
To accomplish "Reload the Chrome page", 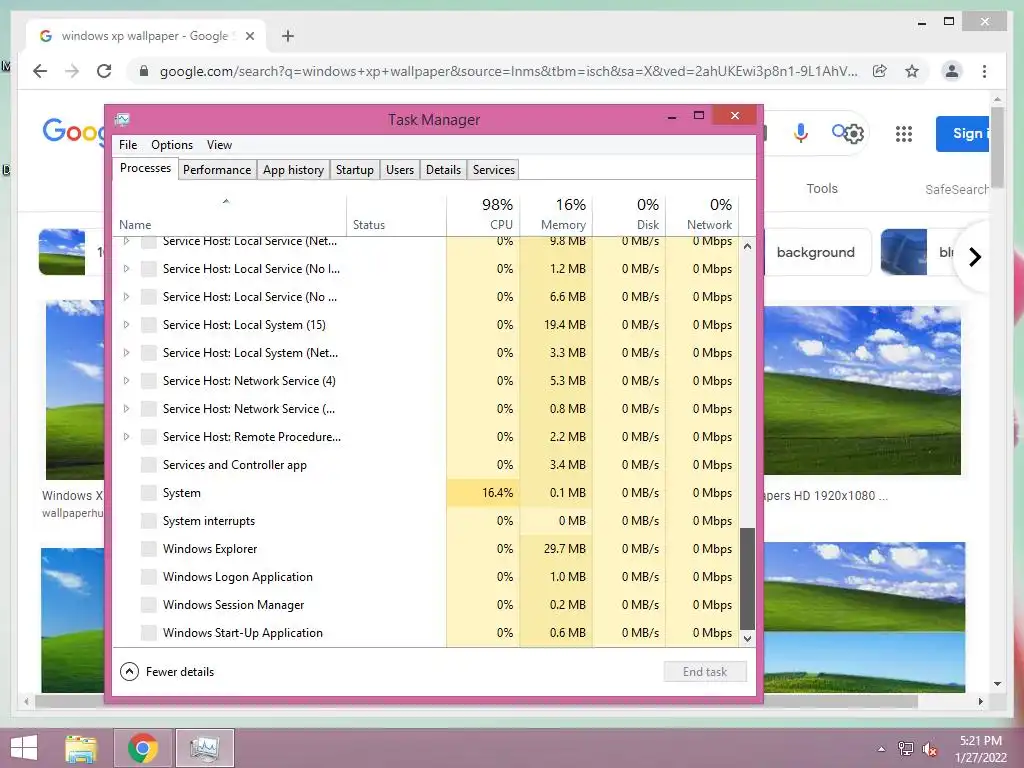I will 104,71.
